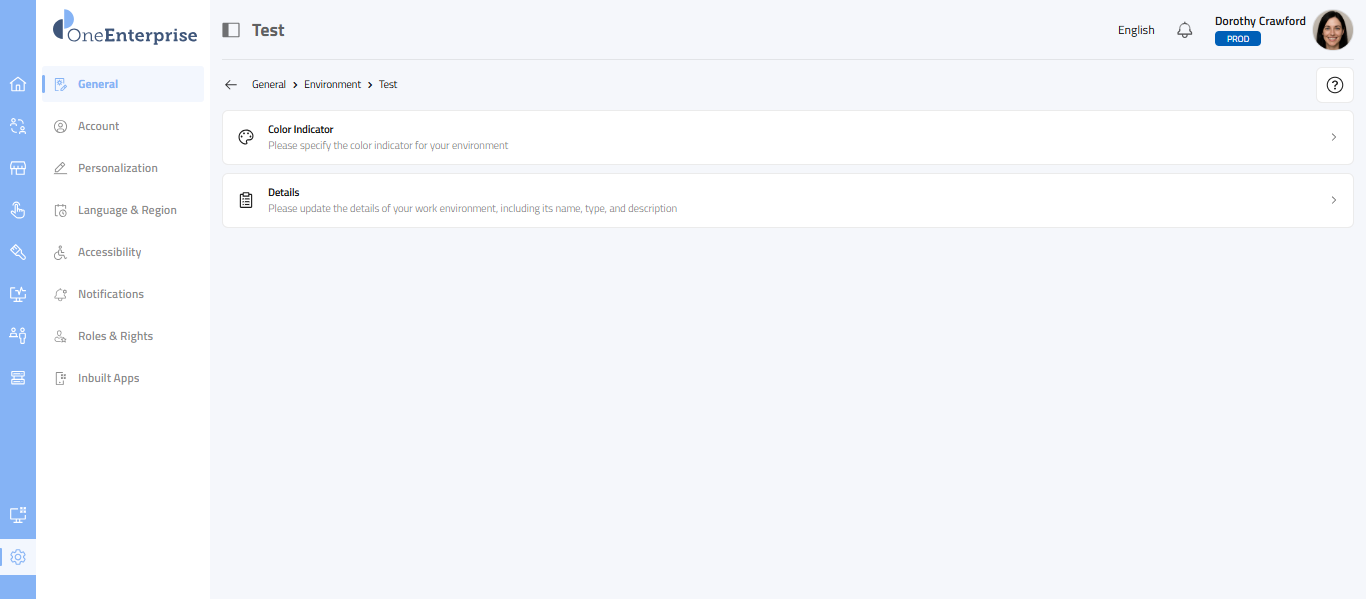Open the storefront icon in the left rail
The width and height of the screenshot is (1366, 599).
17,168
